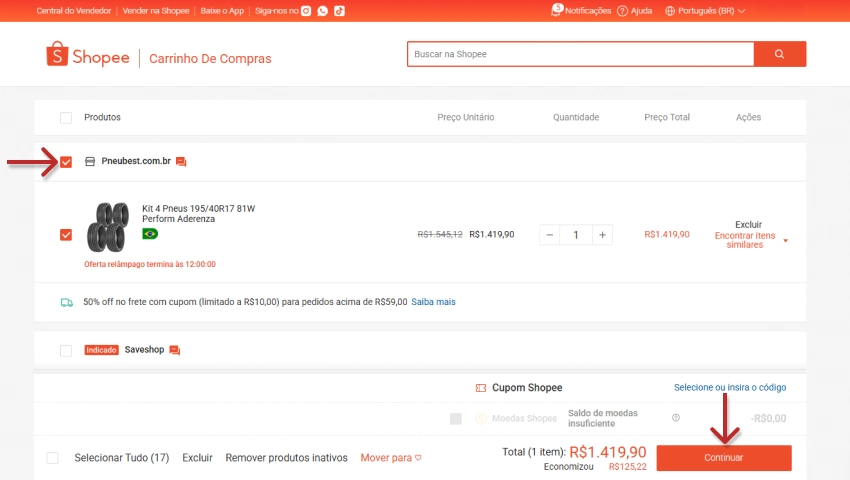Click the Buscar na Shopee search field
This screenshot has width=850, height=480.
tap(581, 54)
